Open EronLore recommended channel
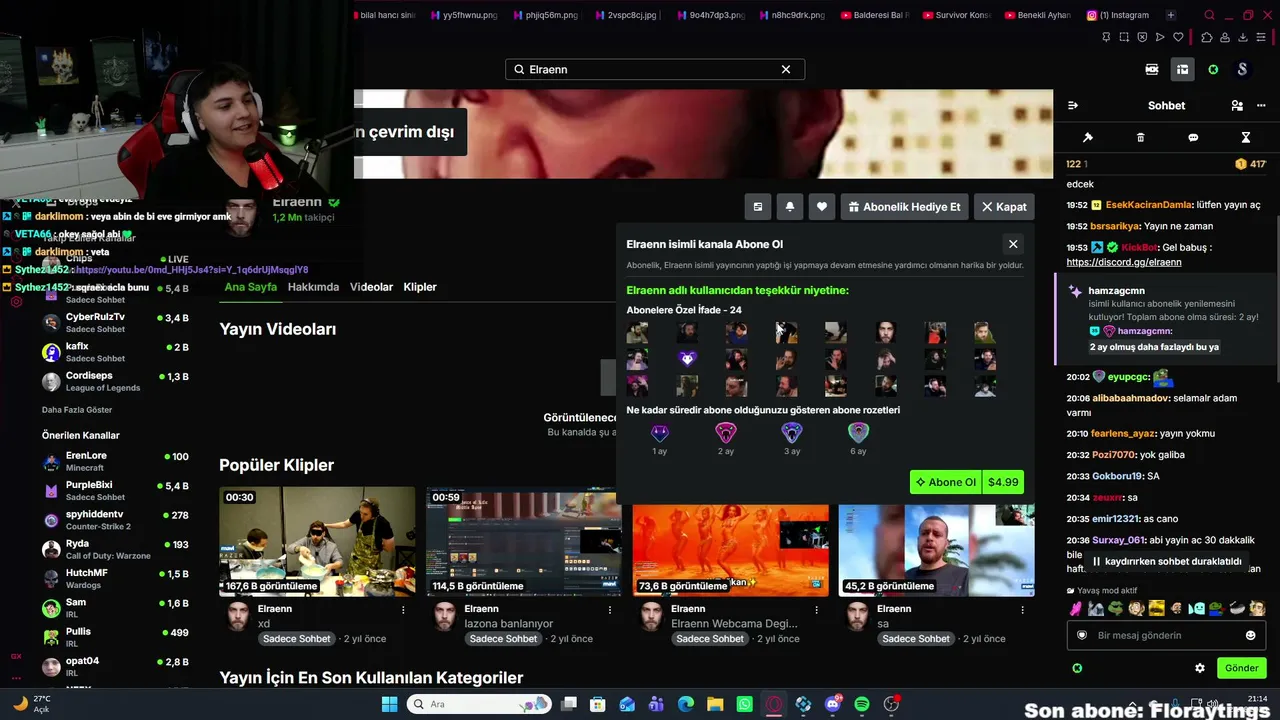 [115, 461]
